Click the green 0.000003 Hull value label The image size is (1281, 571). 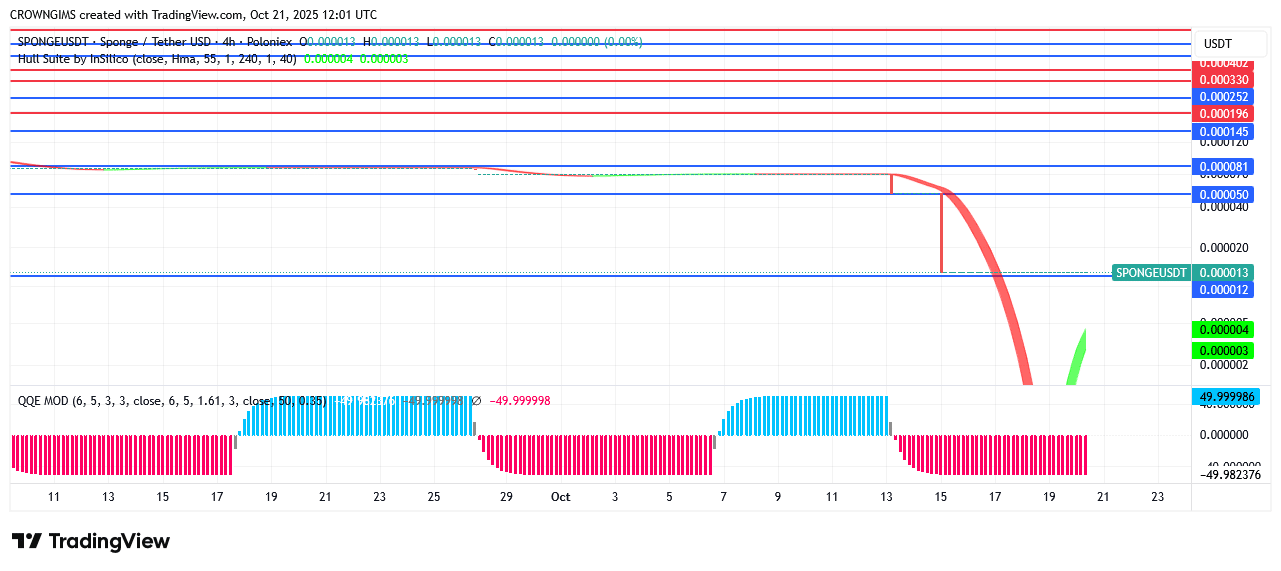[x=1223, y=351]
